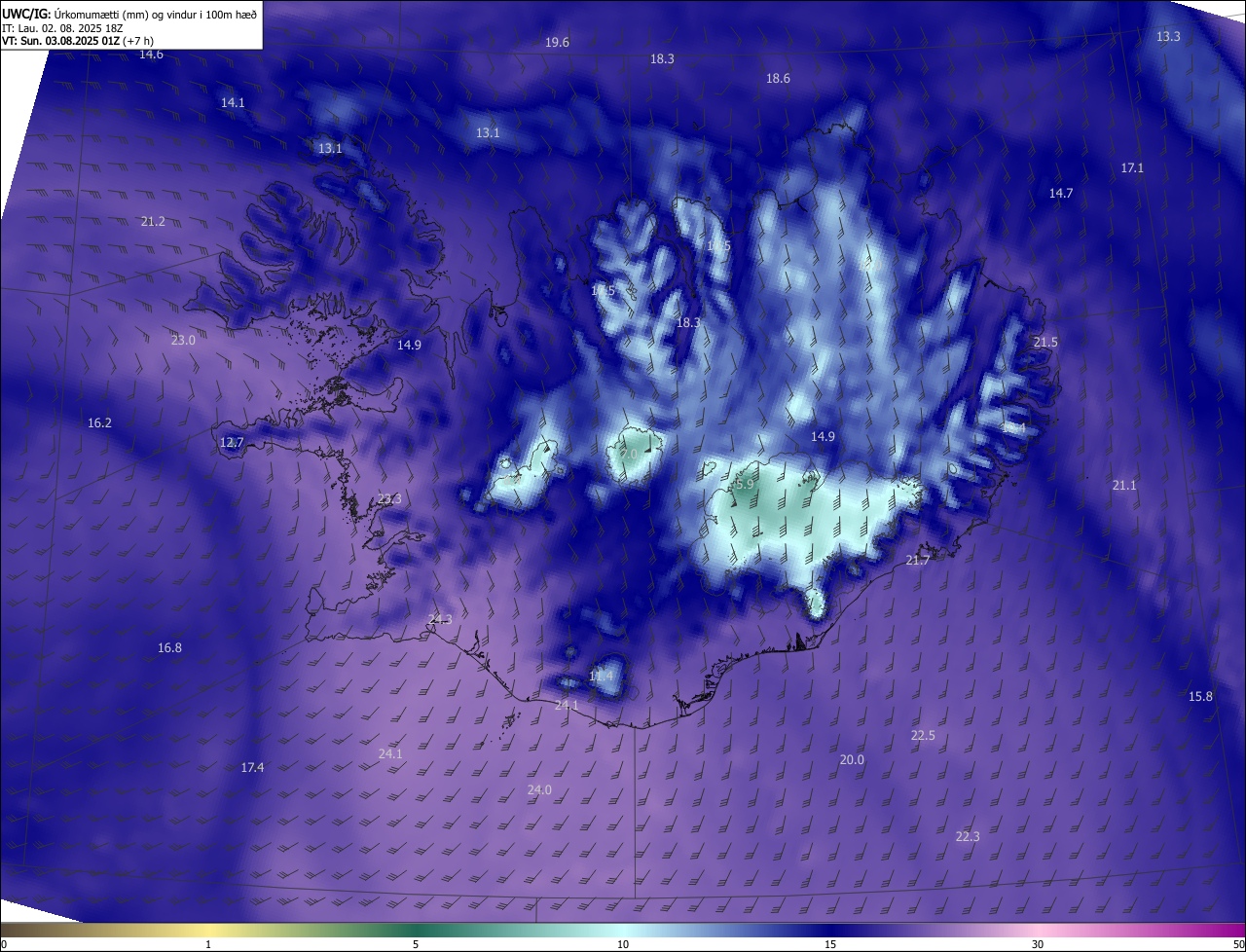Click the 16.8 value label
1246x952 pixels.
169,648
